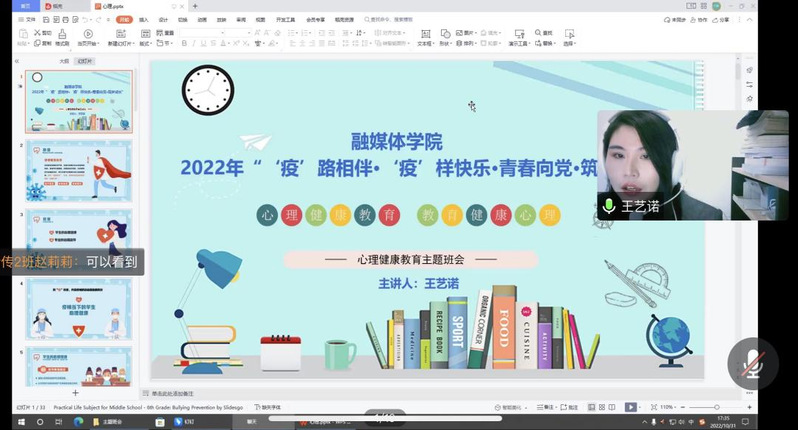Click the notes placeholder to add notes

(173, 393)
